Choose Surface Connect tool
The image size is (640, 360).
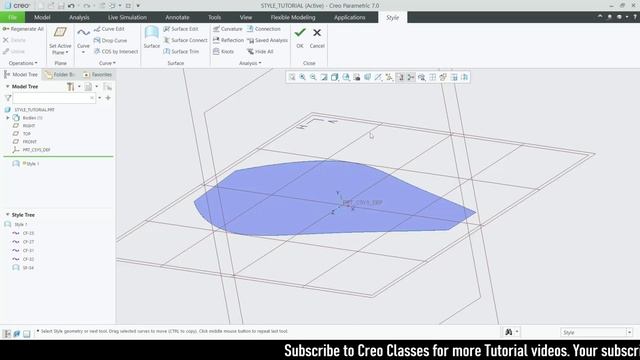pos(185,40)
